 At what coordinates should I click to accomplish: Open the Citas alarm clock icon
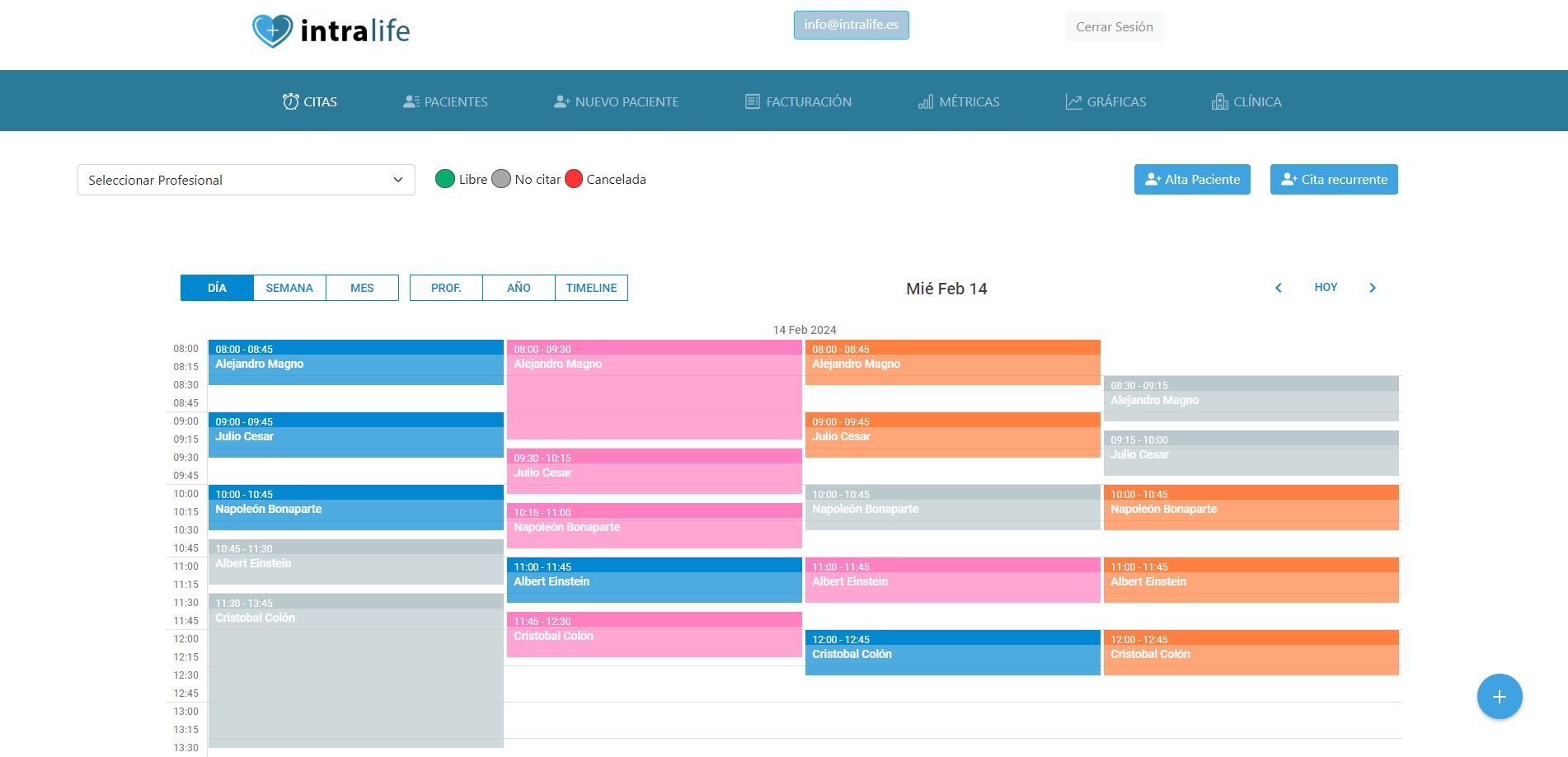[x=290, y=101]
